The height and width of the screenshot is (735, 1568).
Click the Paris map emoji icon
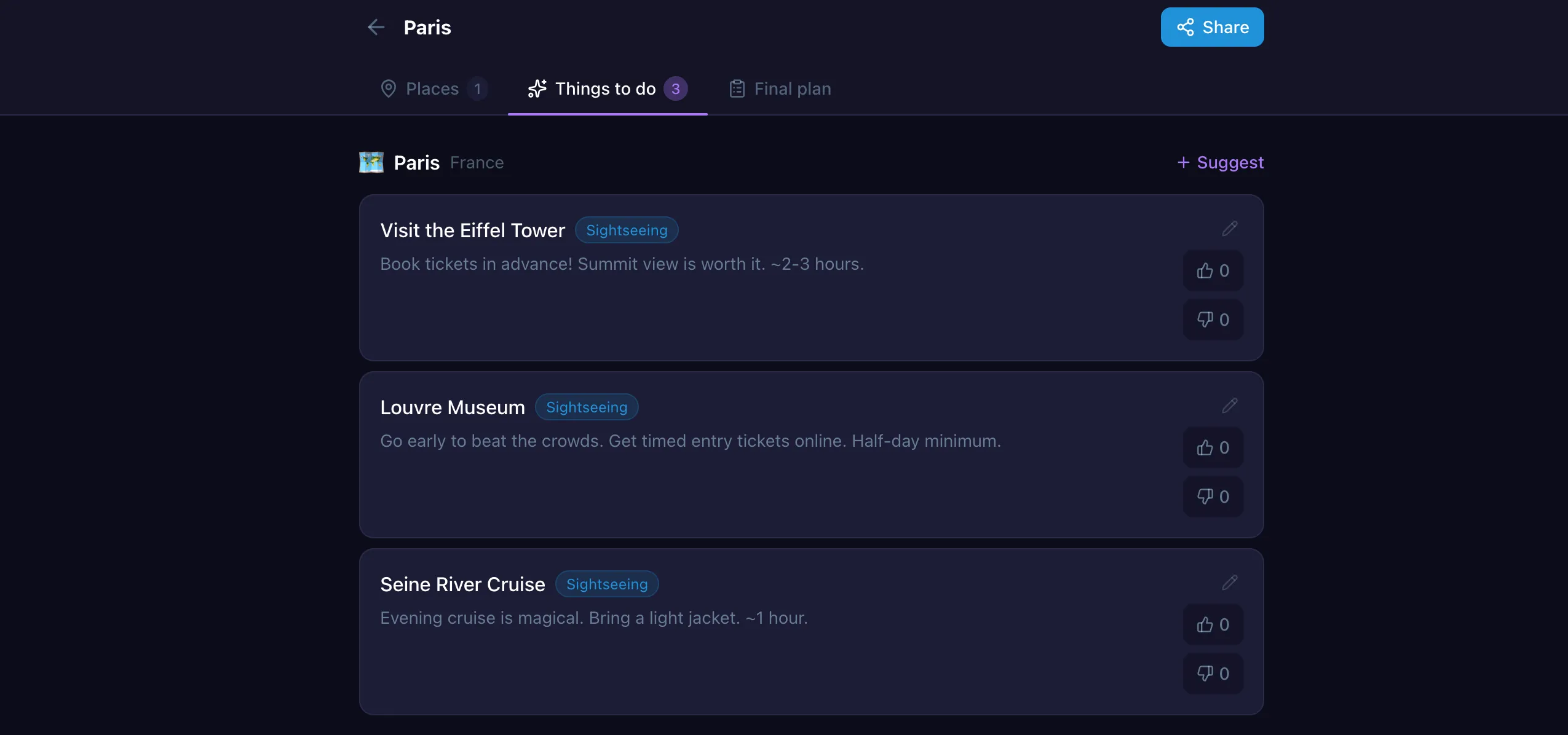coord(371,162)
